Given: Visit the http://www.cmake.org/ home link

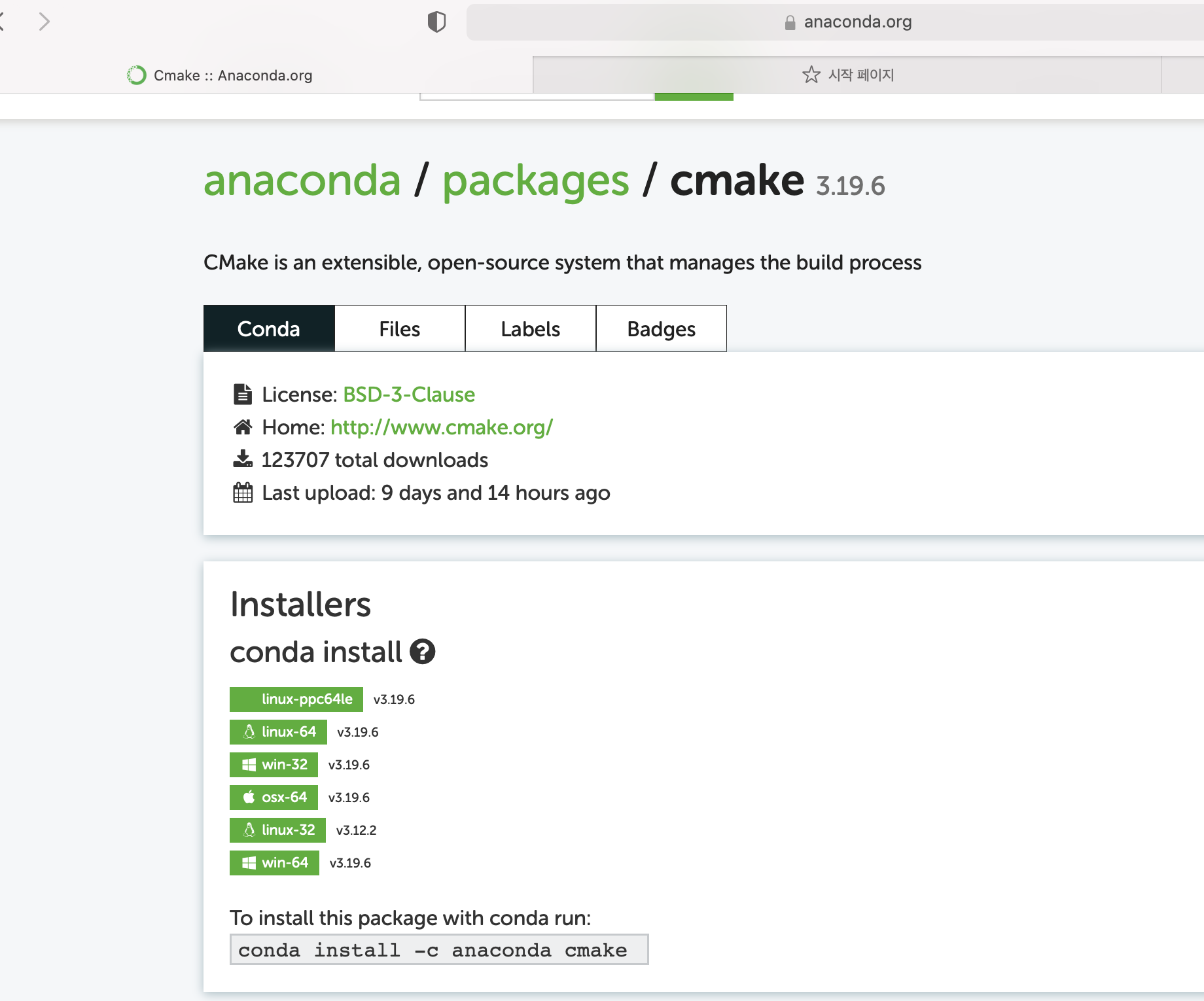Looking at the screenshot, I should [442, 427].
